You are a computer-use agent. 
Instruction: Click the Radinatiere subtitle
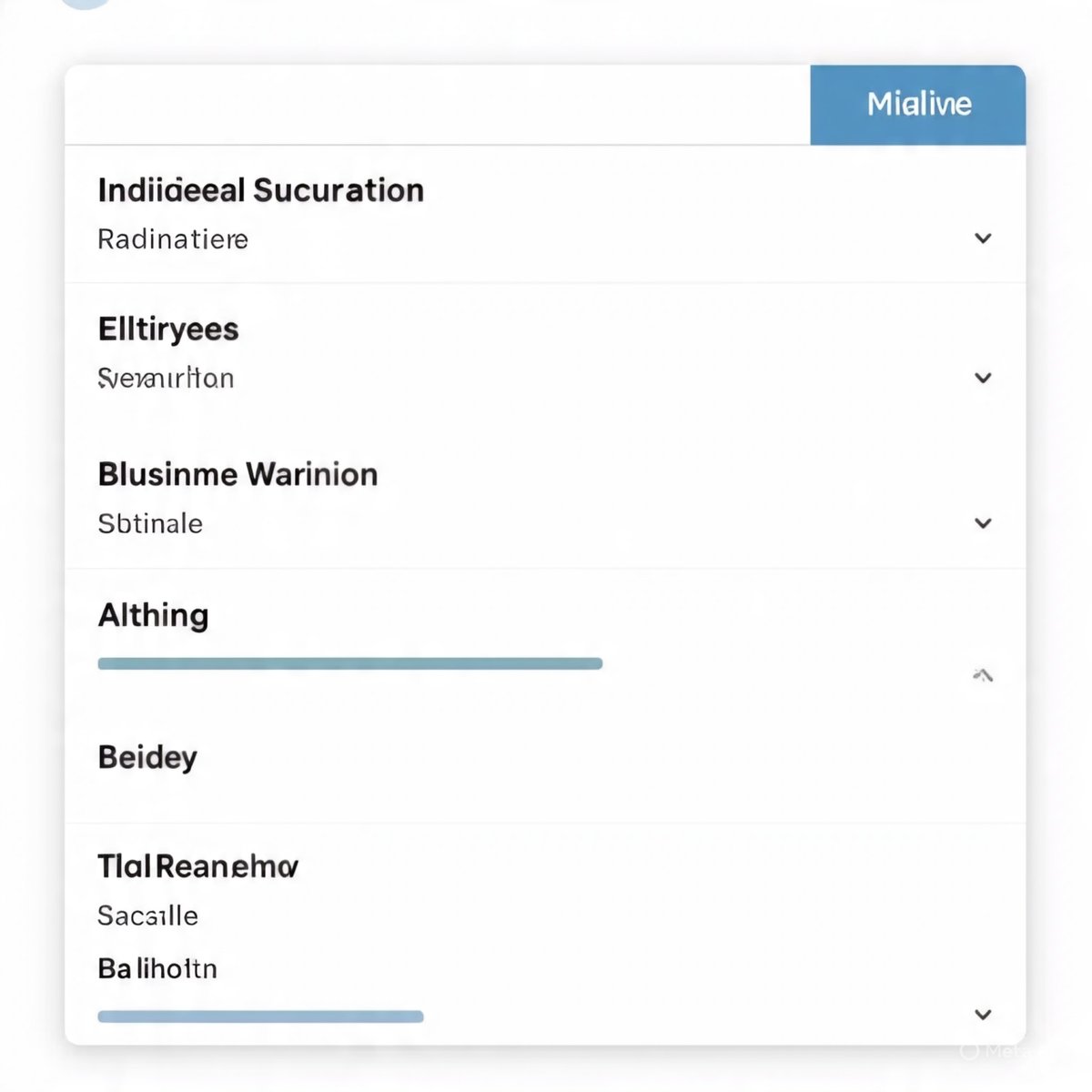point(173,239)
